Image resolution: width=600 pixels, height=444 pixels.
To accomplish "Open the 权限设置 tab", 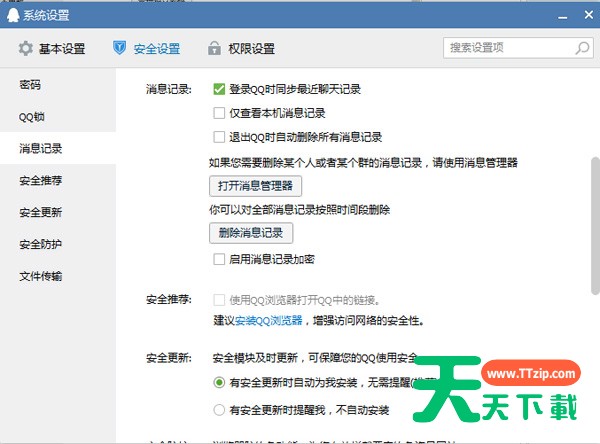I will 241,48.
